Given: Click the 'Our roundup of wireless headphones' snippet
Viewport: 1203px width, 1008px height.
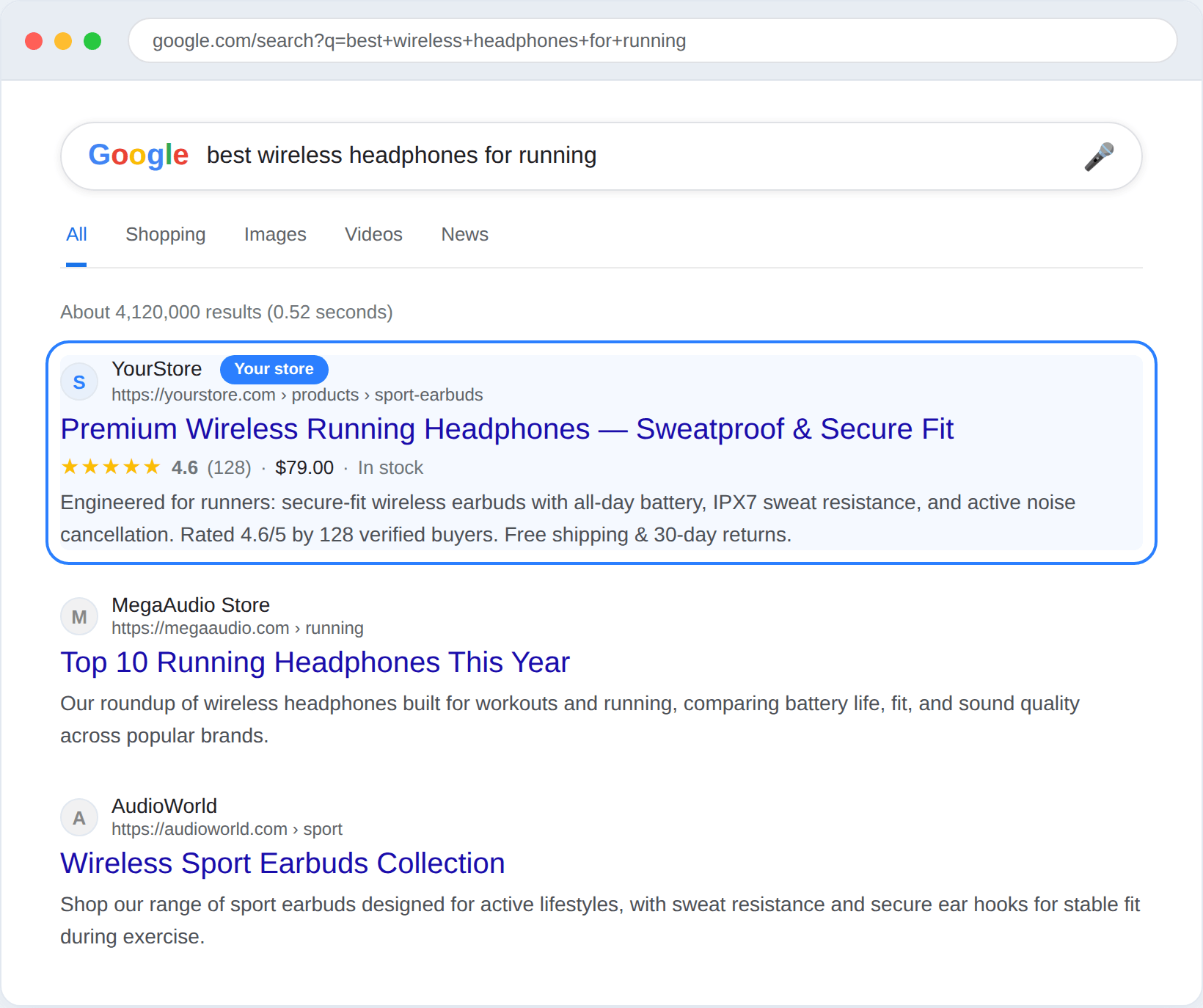Looking at the screenshot, I should [570, 720].
